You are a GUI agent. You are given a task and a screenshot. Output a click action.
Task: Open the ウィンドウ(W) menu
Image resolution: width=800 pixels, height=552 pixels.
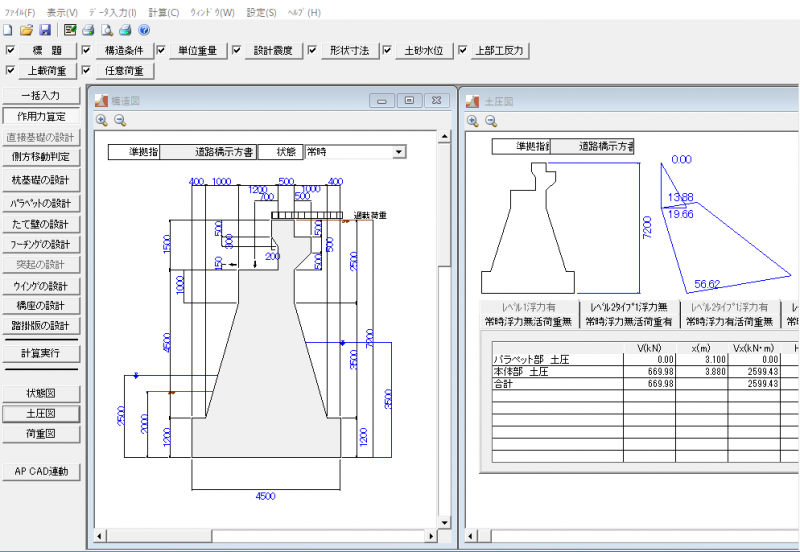(x=212, y=12)
